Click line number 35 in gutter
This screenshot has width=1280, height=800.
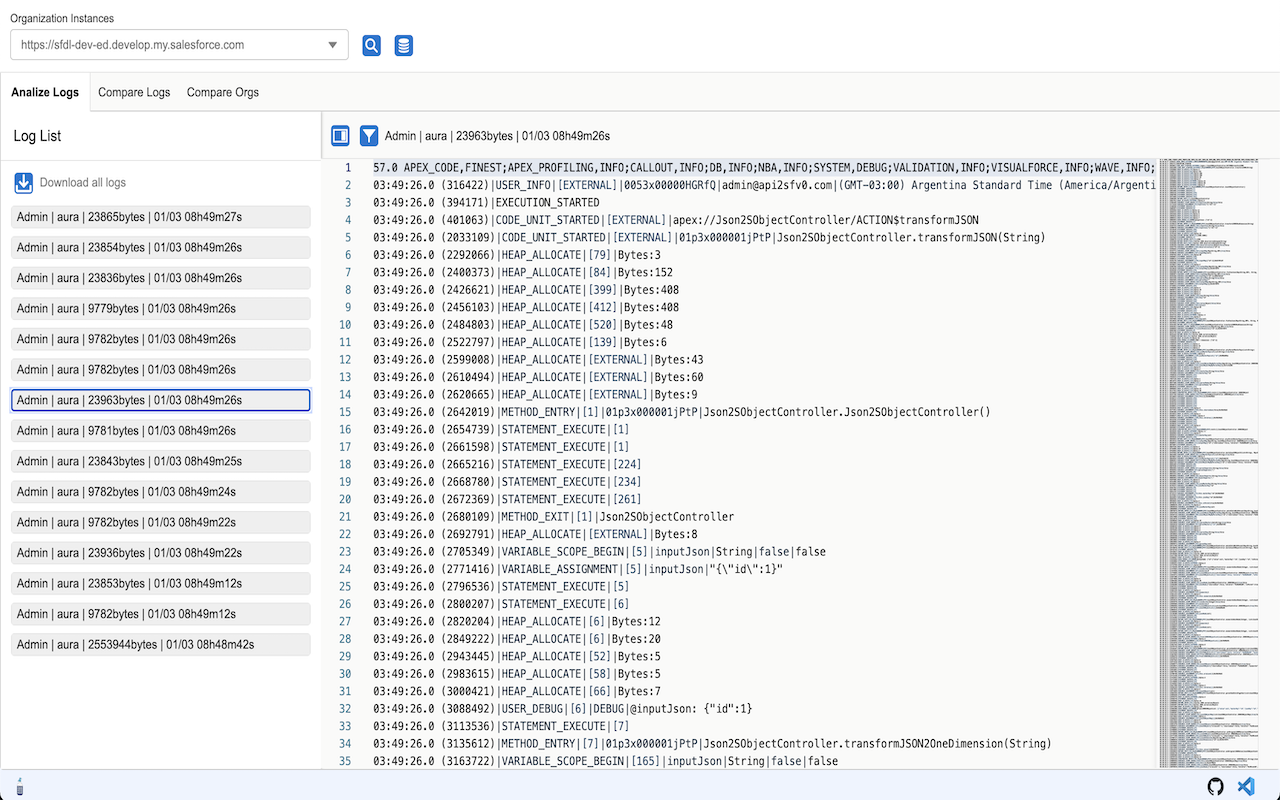(x=345, y=761)
